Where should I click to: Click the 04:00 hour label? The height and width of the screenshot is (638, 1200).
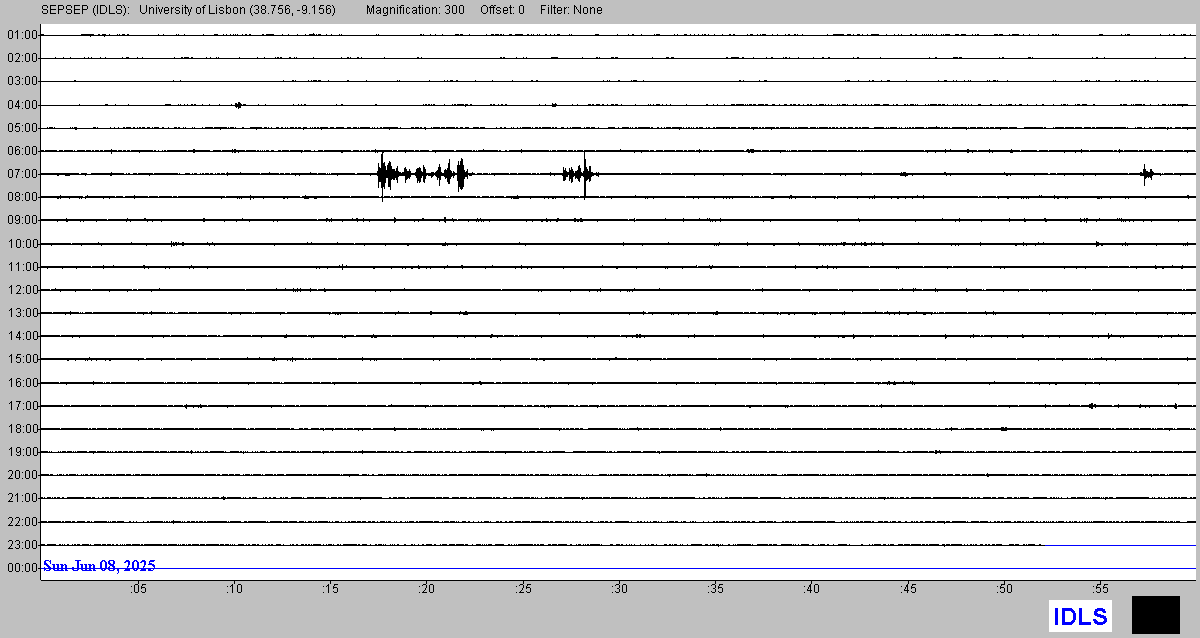click(x=22, y=105)
